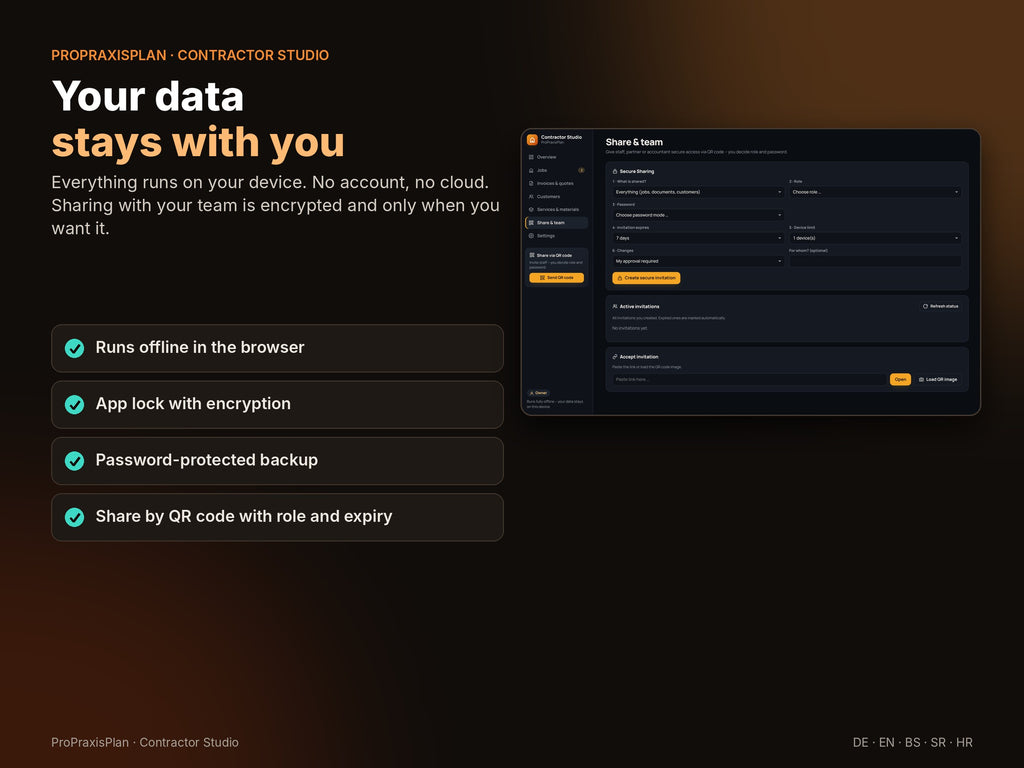
Task: Click the orange Contractor Studio home logo
Action: click(x=532, y=140)
